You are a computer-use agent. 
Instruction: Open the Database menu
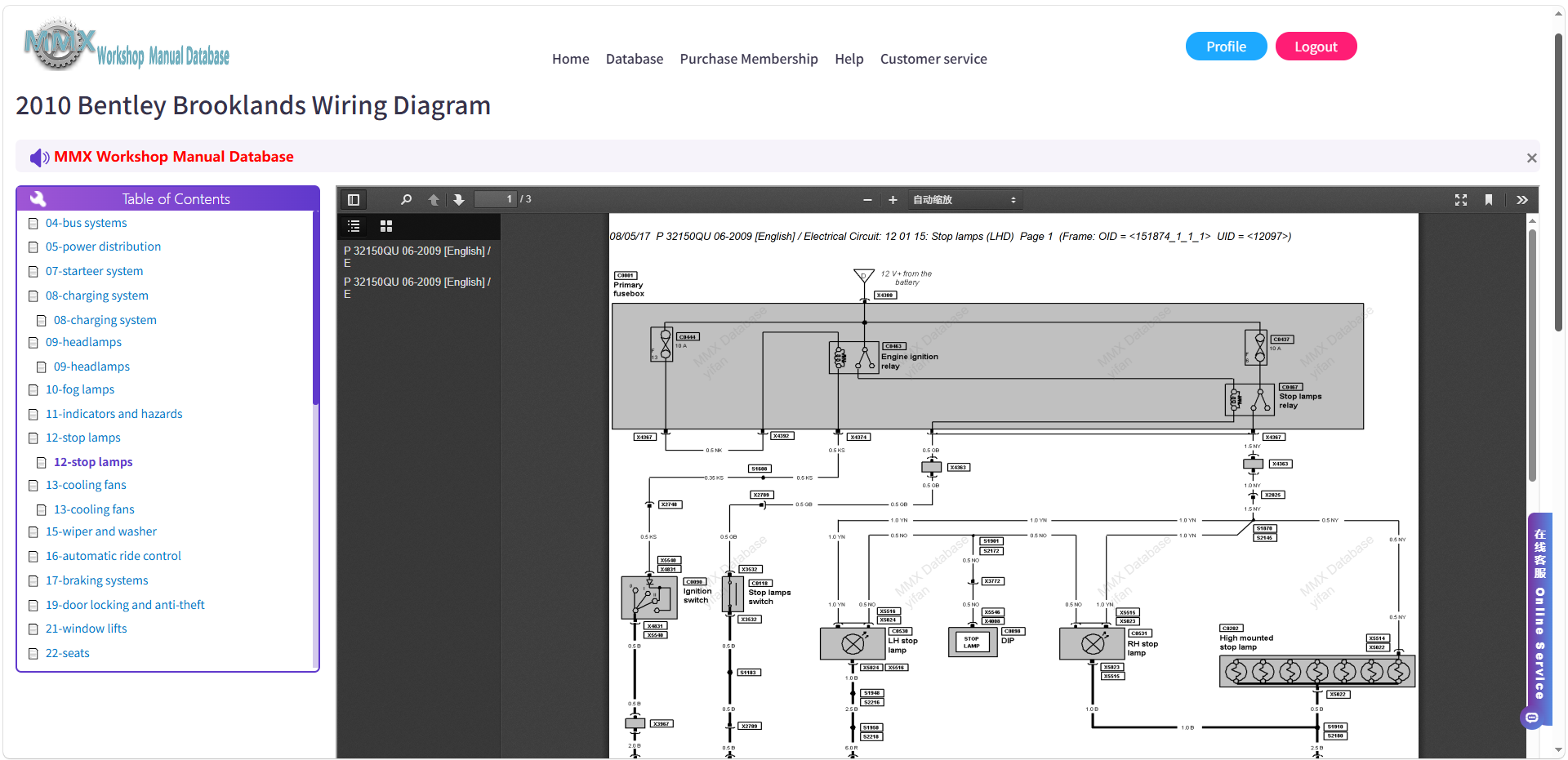[x=635, y=59]
